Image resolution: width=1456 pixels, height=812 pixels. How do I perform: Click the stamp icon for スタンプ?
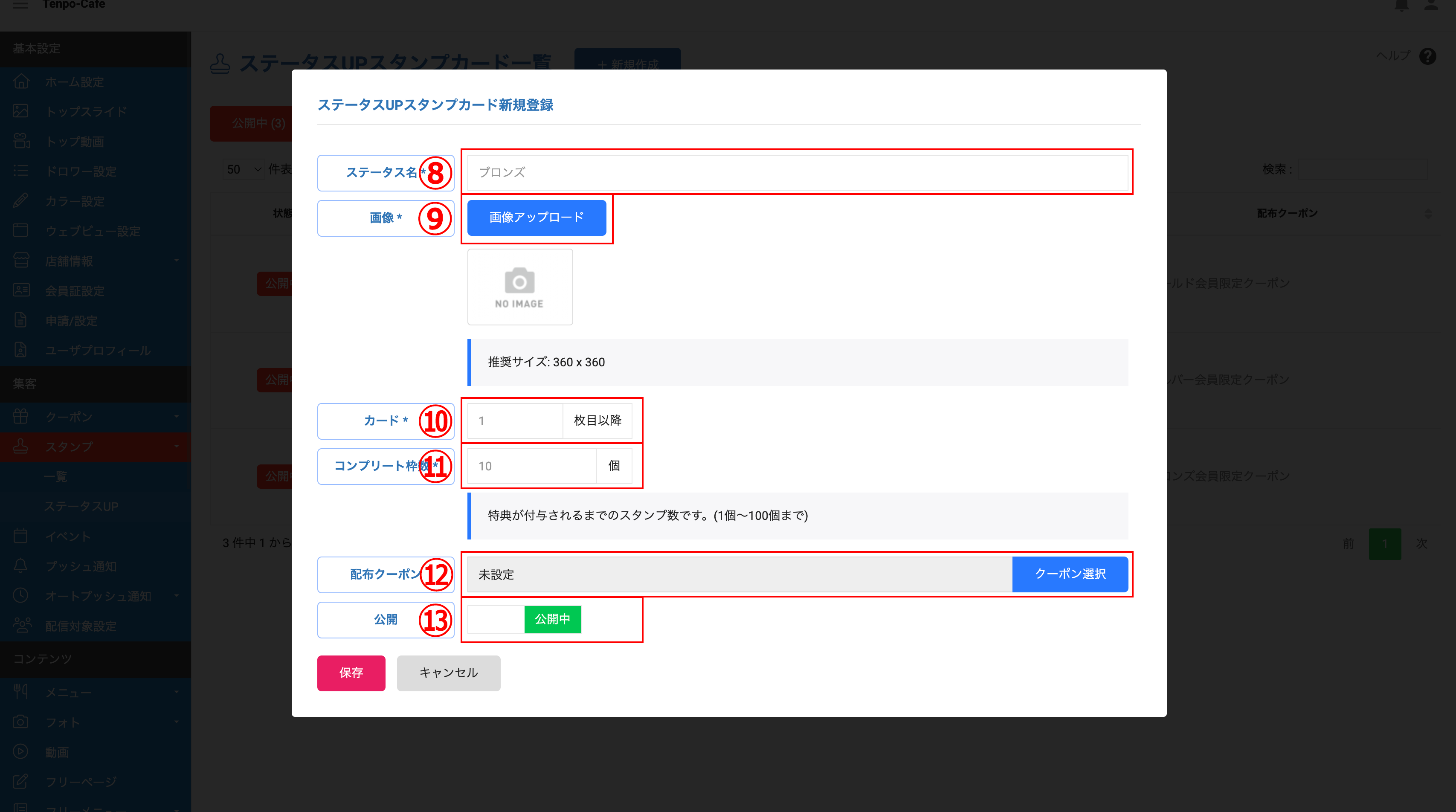click(21, 447)
